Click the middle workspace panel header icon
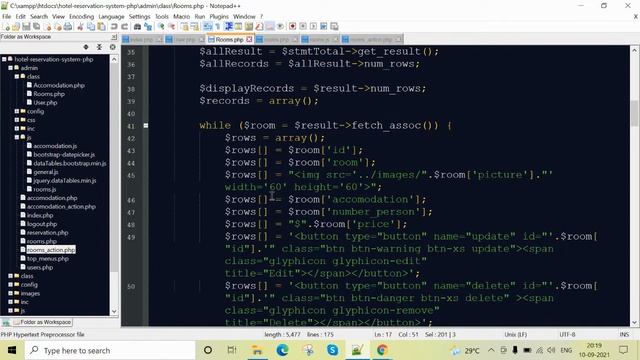 [99, 47]
